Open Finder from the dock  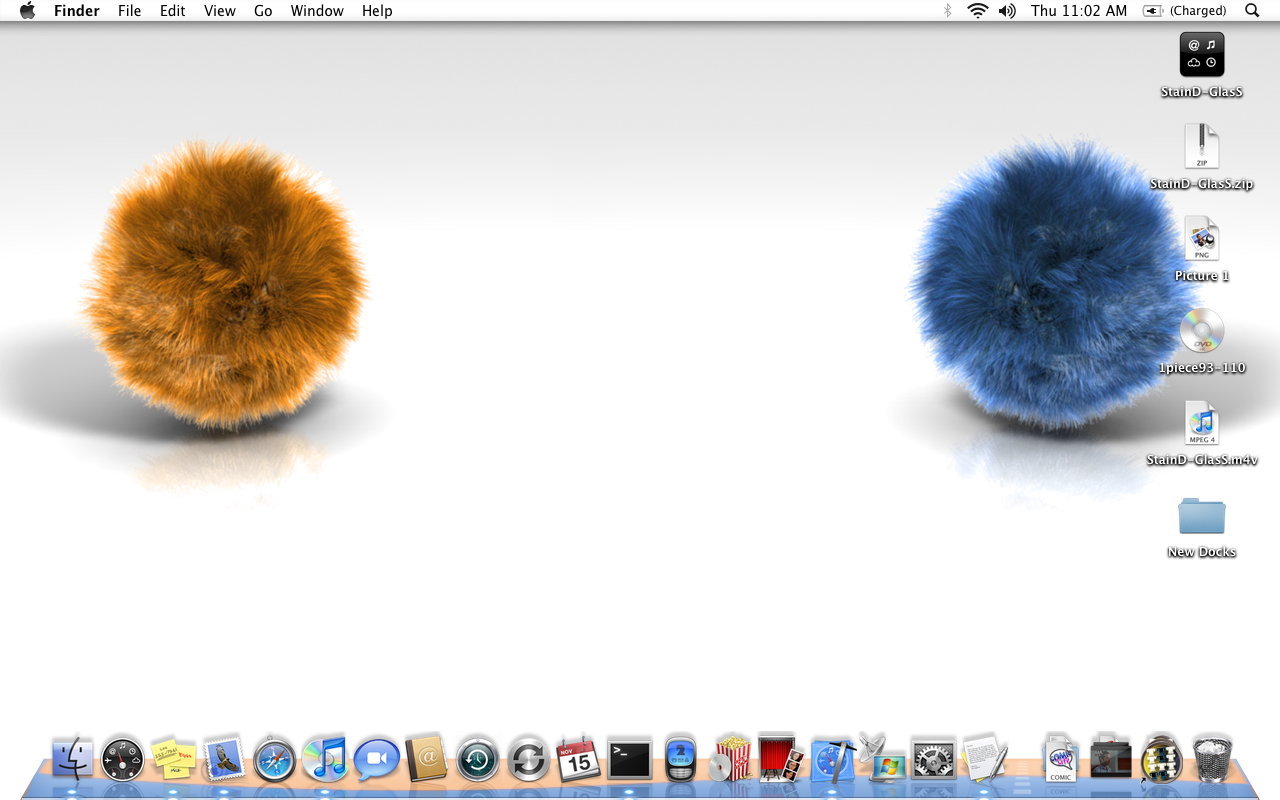(x=72, y=760)
